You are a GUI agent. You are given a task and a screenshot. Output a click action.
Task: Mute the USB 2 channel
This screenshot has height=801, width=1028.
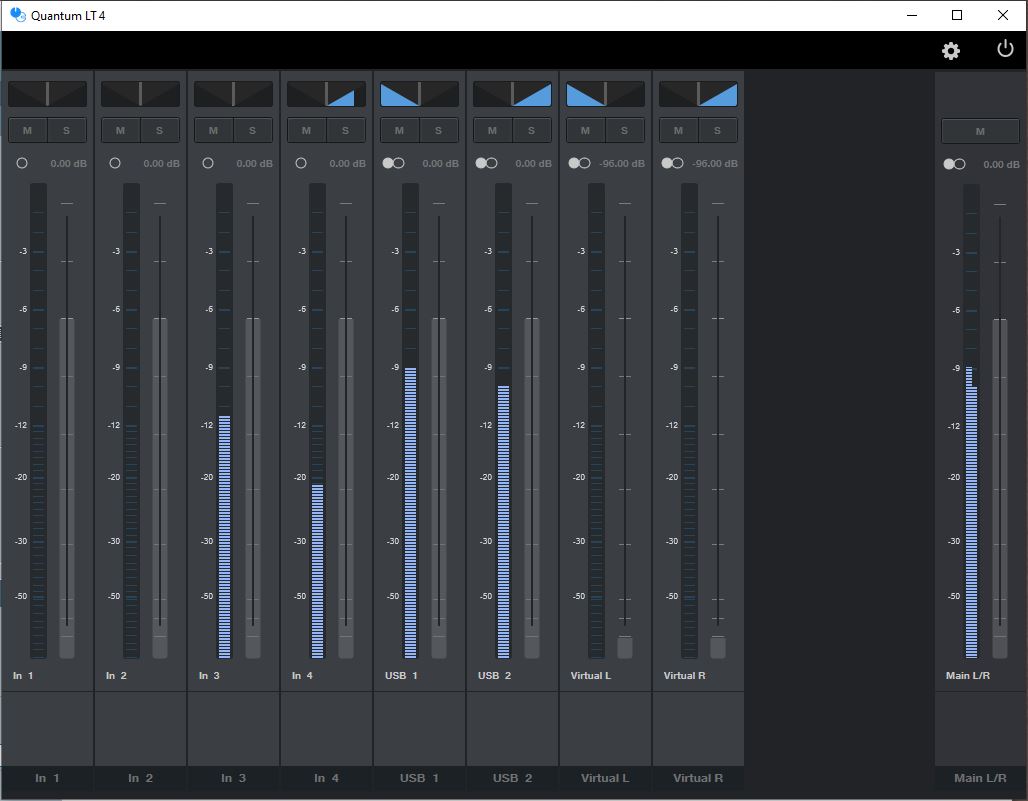click(493, 130)
